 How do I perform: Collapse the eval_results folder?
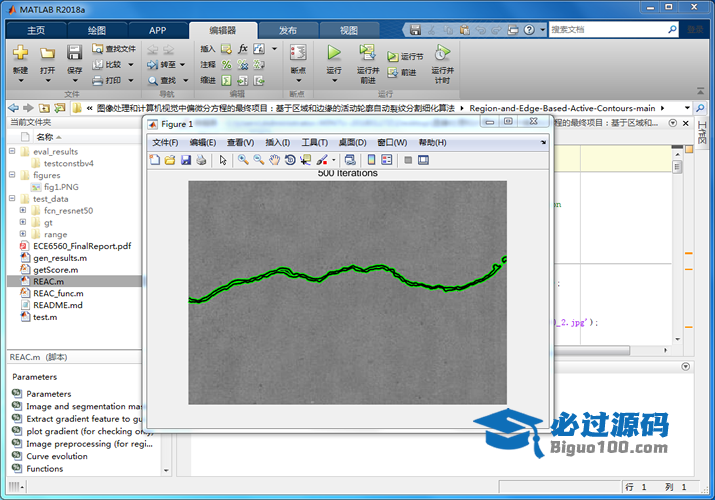pyautogui.click(x=11, y=152)
